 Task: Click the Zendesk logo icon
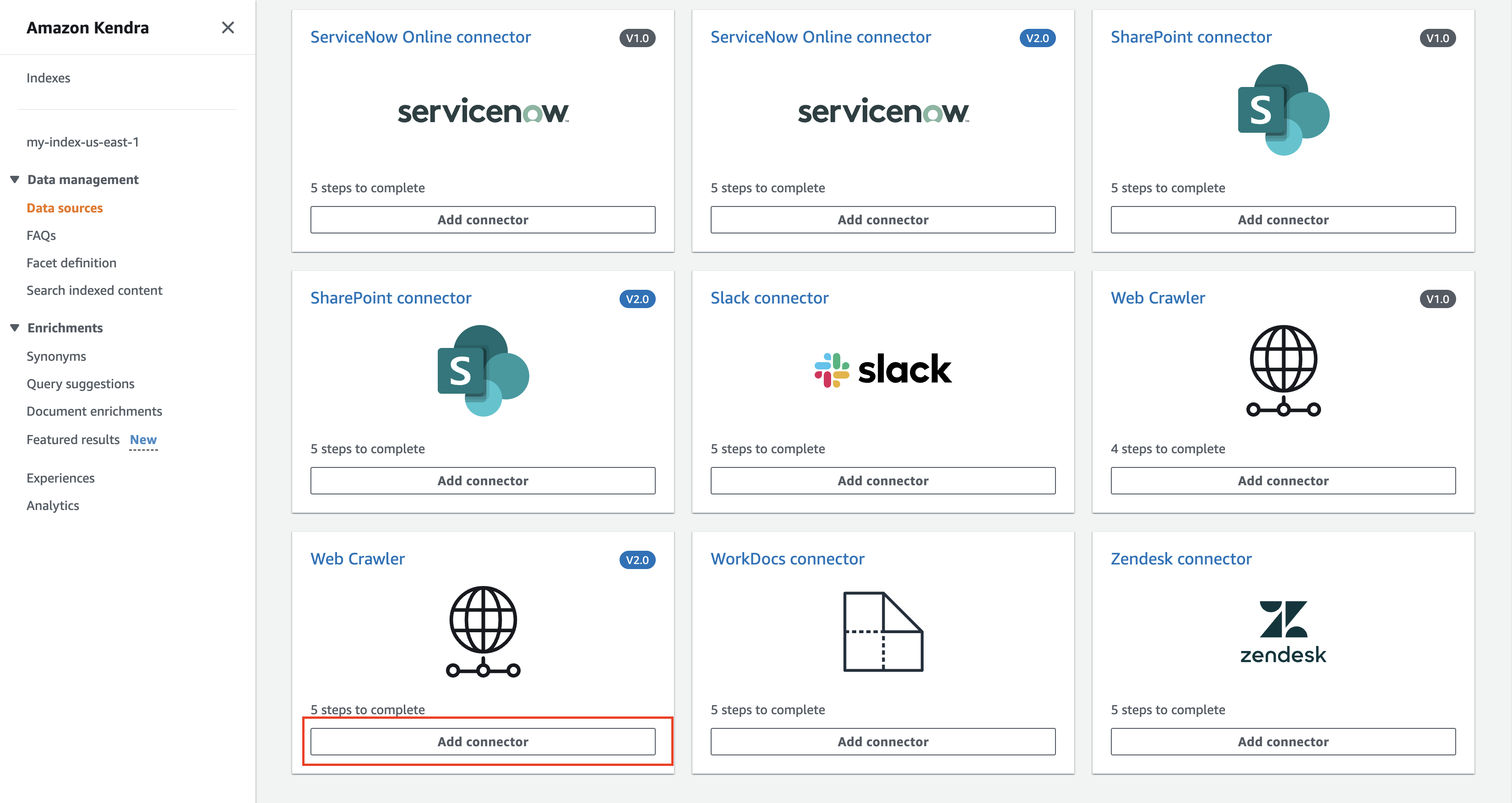tap(1283, 632)
